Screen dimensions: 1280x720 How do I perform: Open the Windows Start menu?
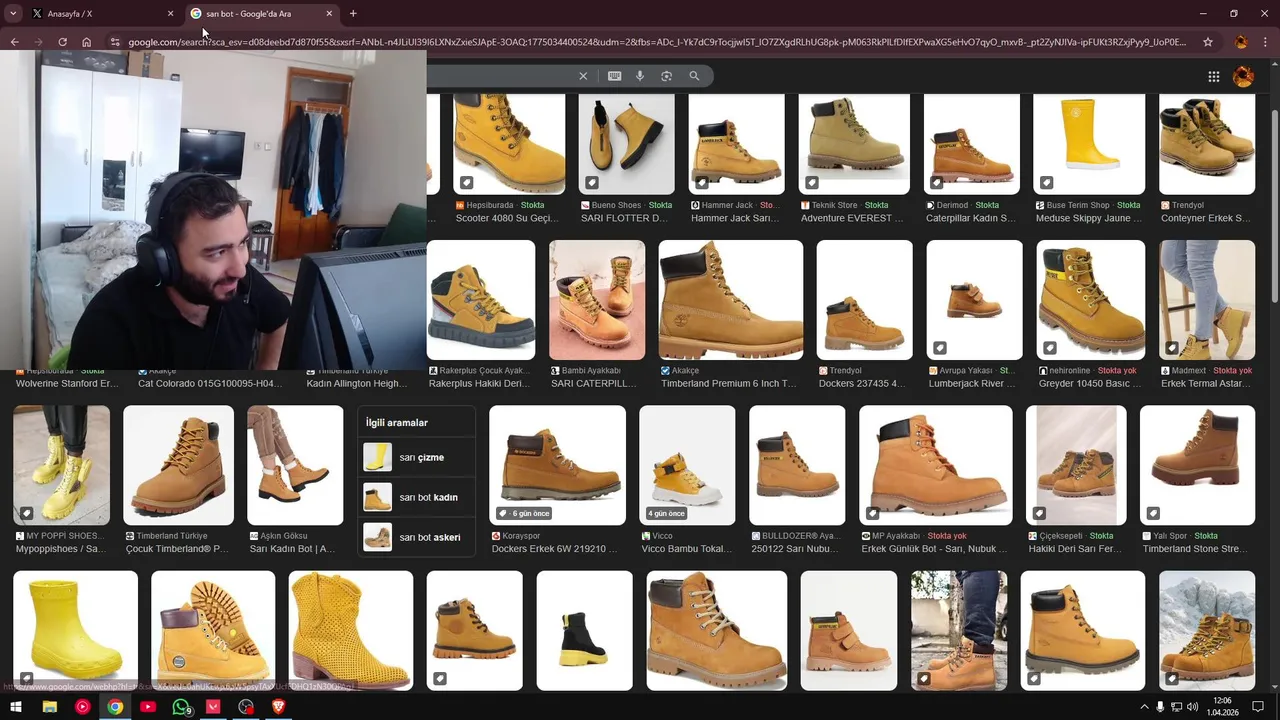(15, 707)
